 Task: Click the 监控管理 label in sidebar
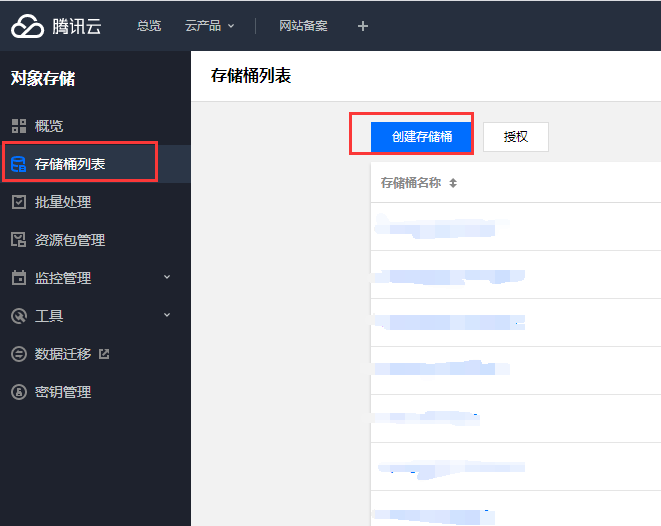[x=63, y=278]
